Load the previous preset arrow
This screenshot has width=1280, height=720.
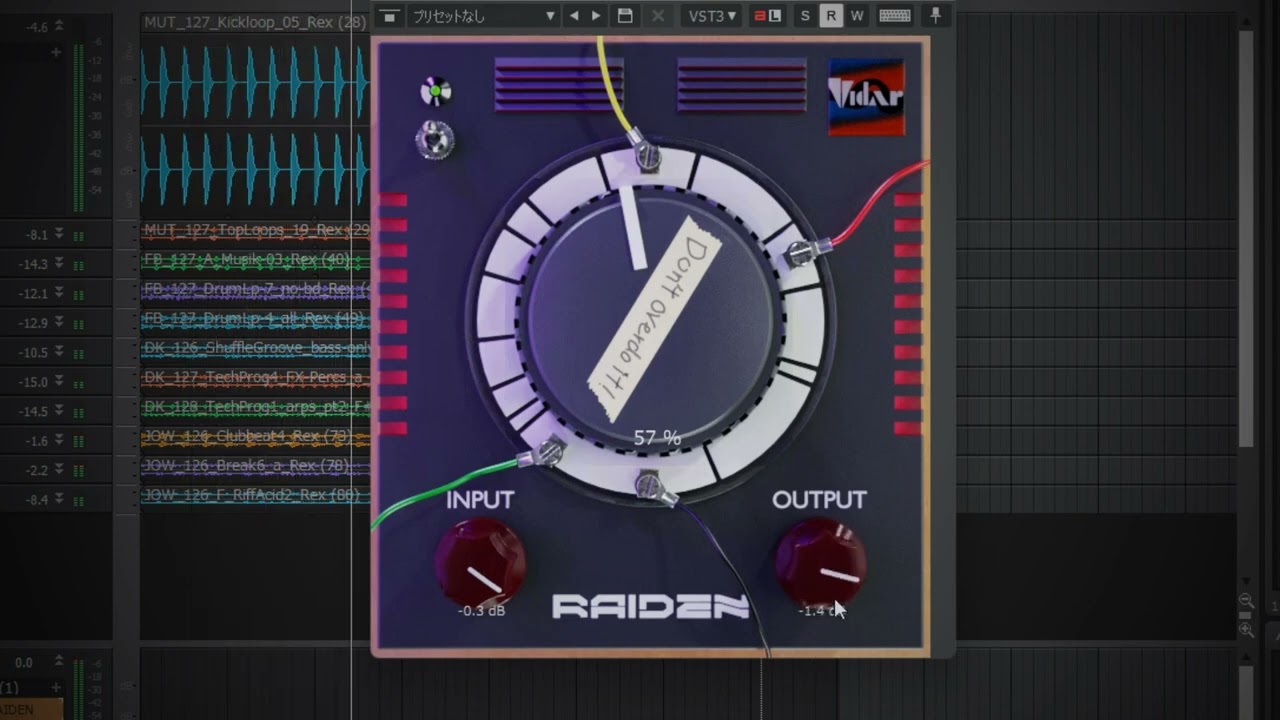574,16
